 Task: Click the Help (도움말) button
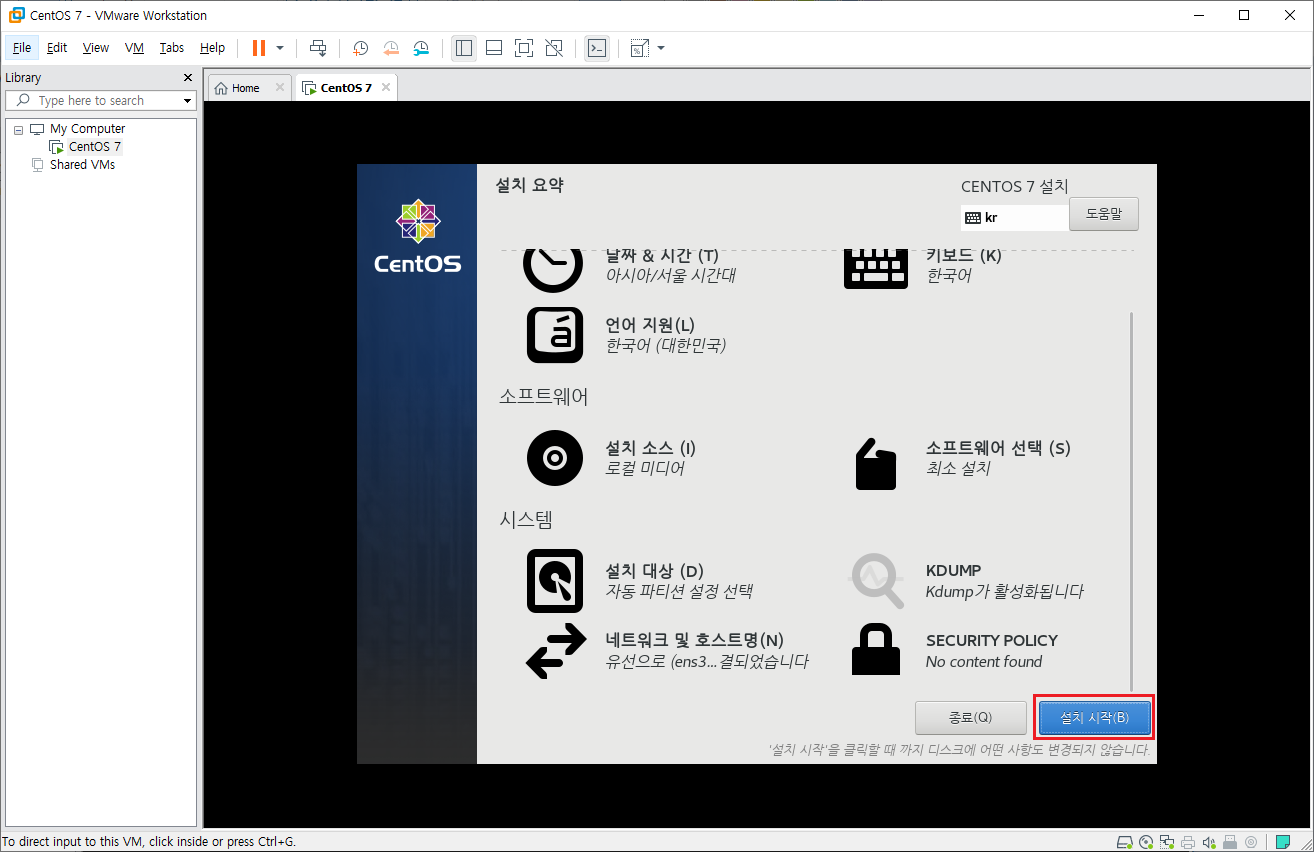[x=1104, y=214]
